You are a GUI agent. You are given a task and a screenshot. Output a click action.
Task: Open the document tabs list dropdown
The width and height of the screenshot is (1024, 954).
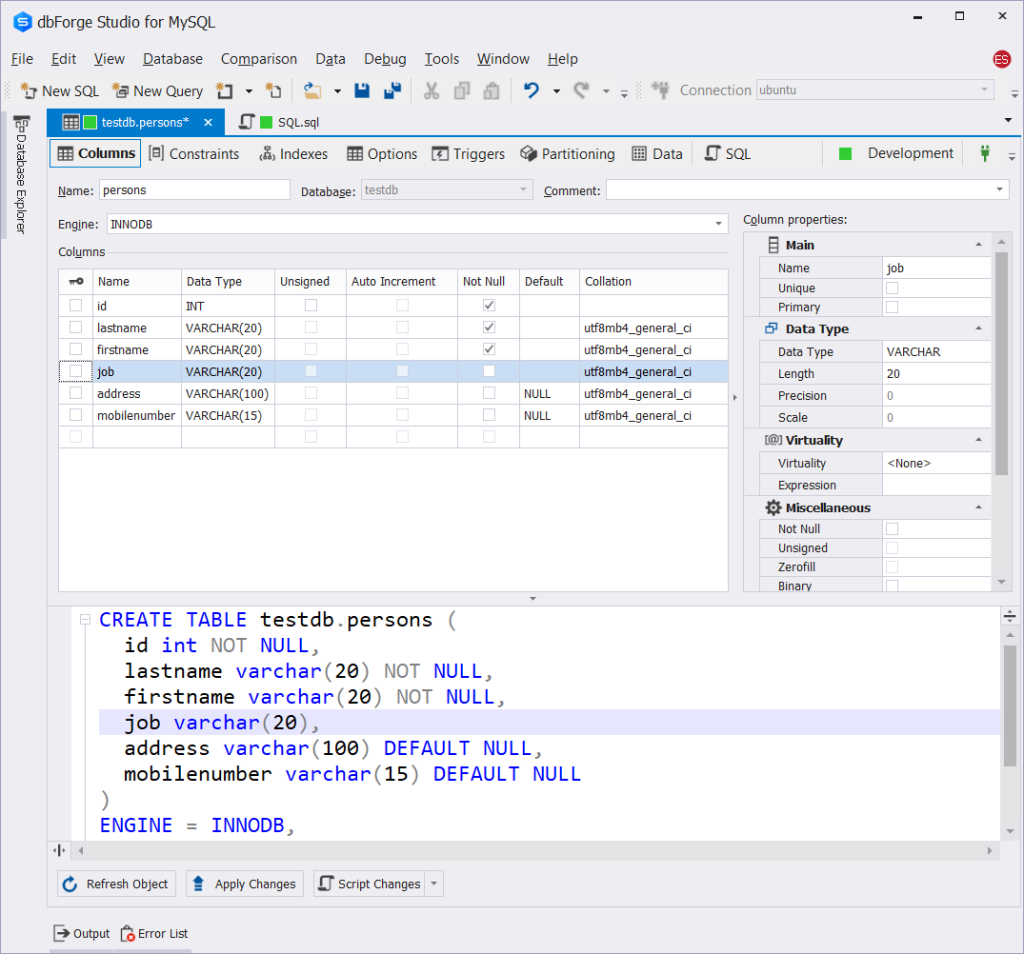1008,120
